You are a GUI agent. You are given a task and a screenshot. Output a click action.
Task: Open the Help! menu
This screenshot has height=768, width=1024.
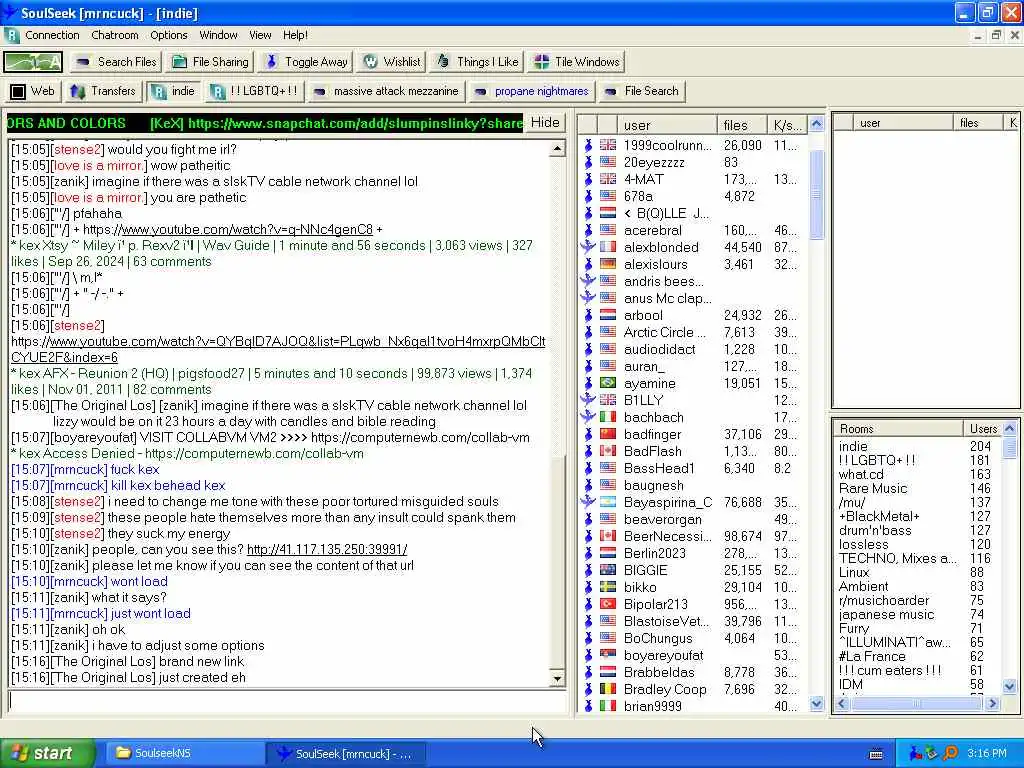pyautogui.click(x=295, y=35)
